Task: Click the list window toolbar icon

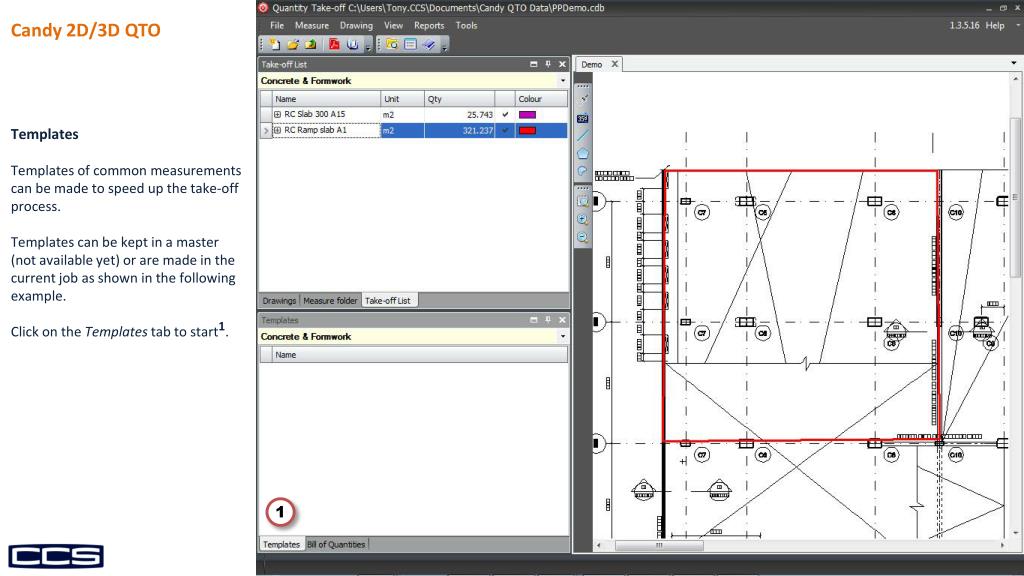Action: [x=410, y=44]
